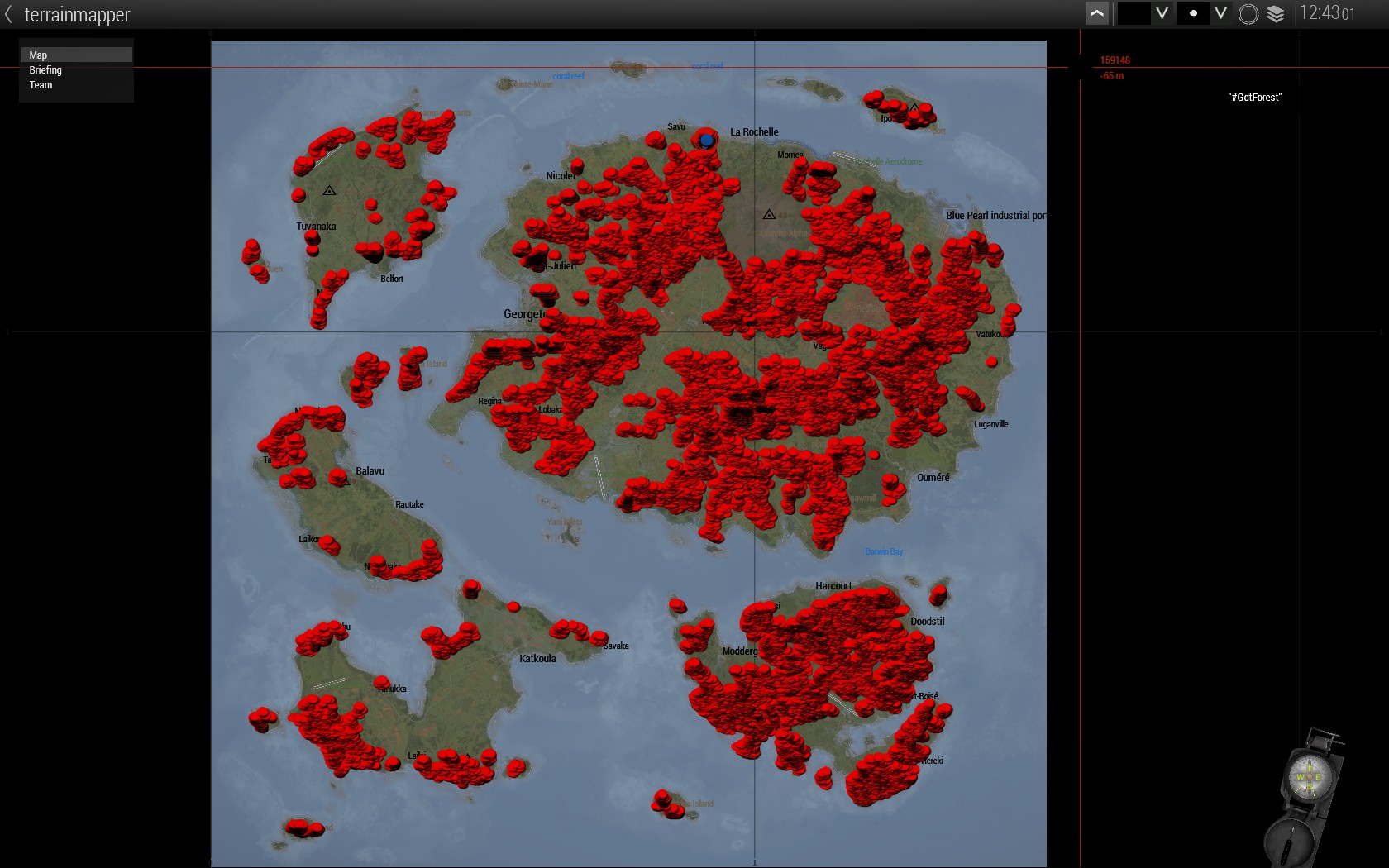The height and width of the screenshot is (868, 1389).
Task: Center map on player using the circle icon
Action: pyautogui.click(x=1248, y=14)
